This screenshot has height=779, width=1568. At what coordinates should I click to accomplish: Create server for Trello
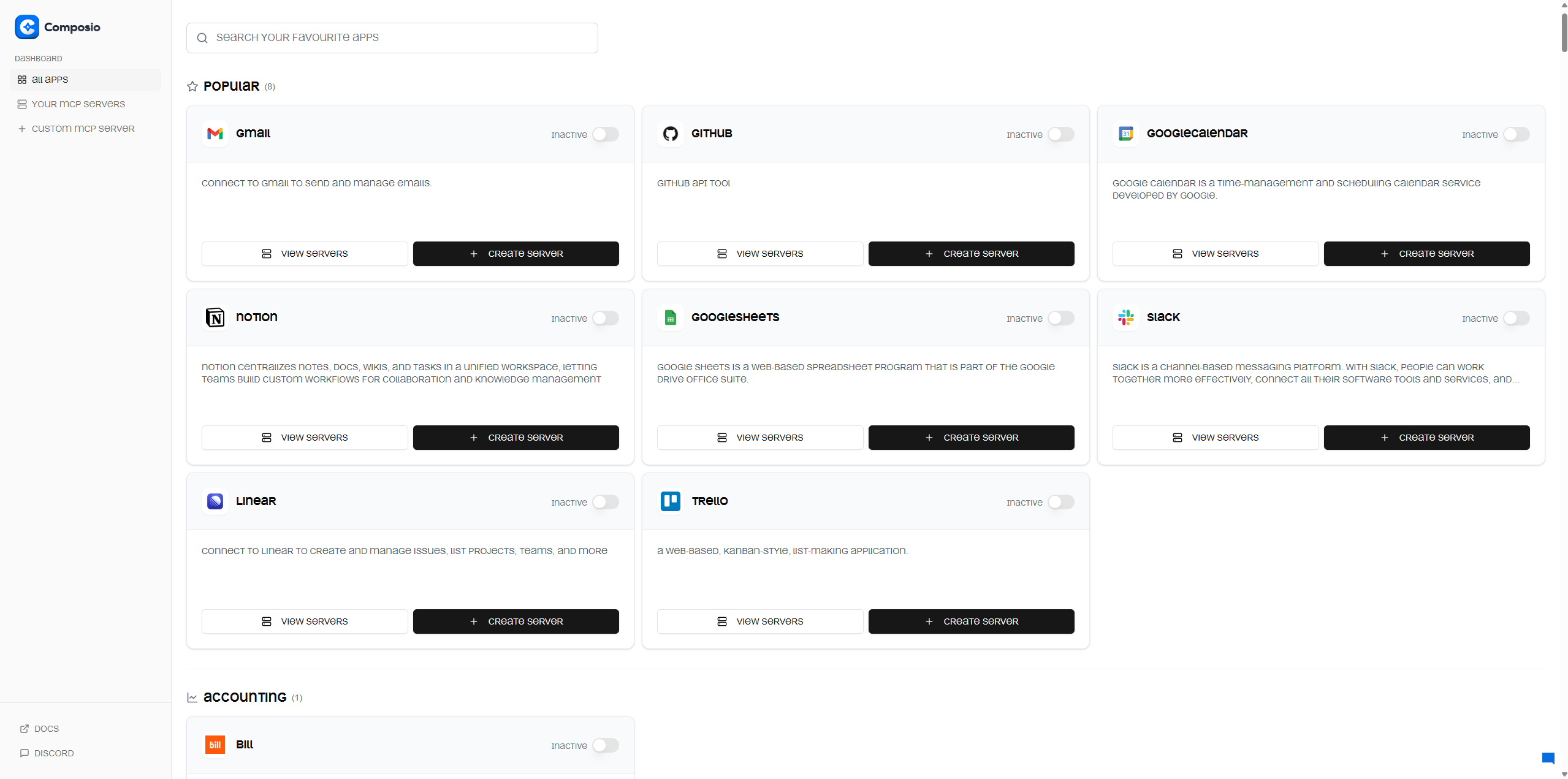point(972,621)
